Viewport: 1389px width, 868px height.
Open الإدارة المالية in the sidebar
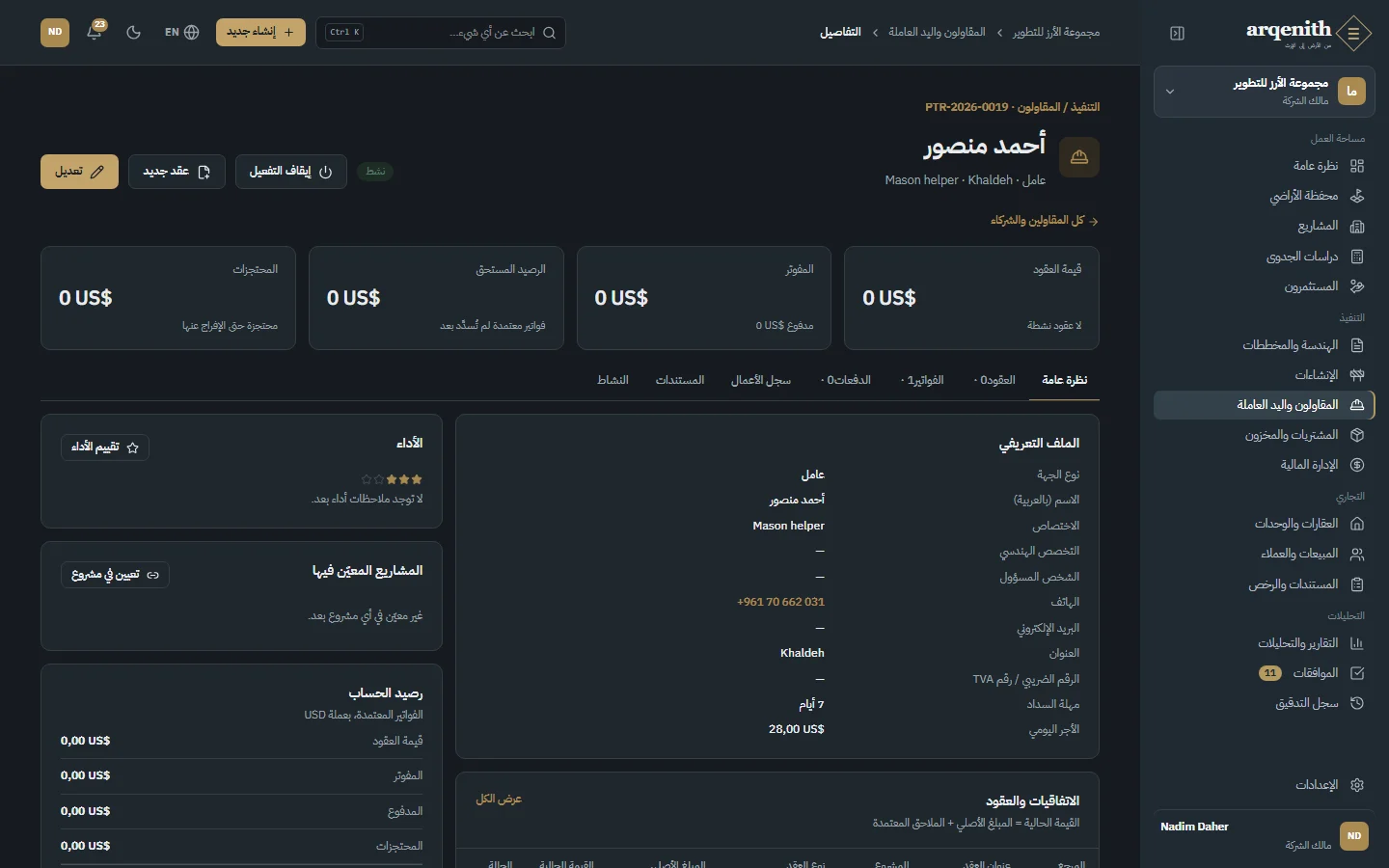1264,465
